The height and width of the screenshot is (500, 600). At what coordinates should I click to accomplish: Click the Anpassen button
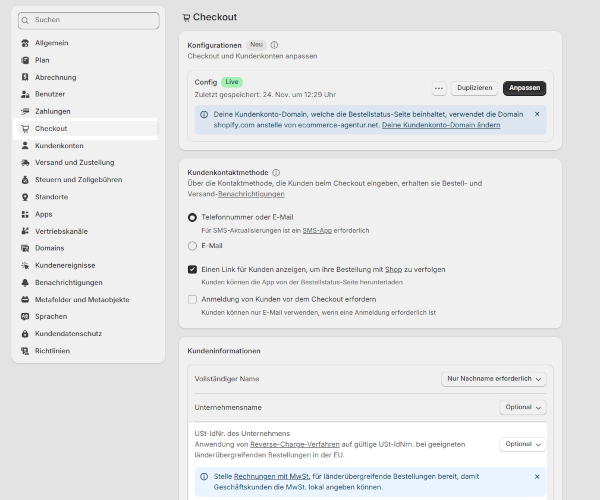pos(524,88)
